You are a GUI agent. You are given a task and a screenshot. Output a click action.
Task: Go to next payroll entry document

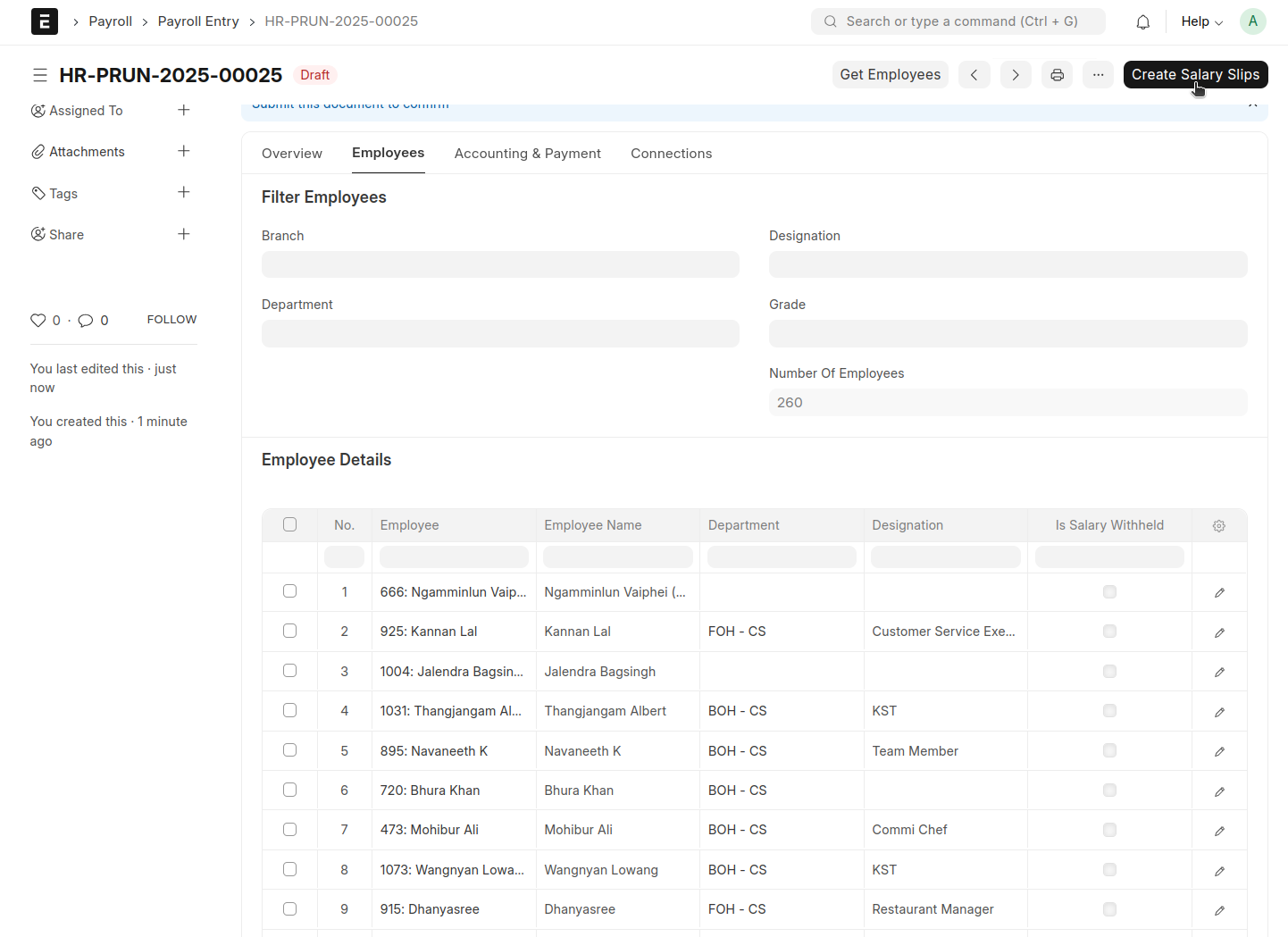pyautogui.click(x=1016, y=75)
